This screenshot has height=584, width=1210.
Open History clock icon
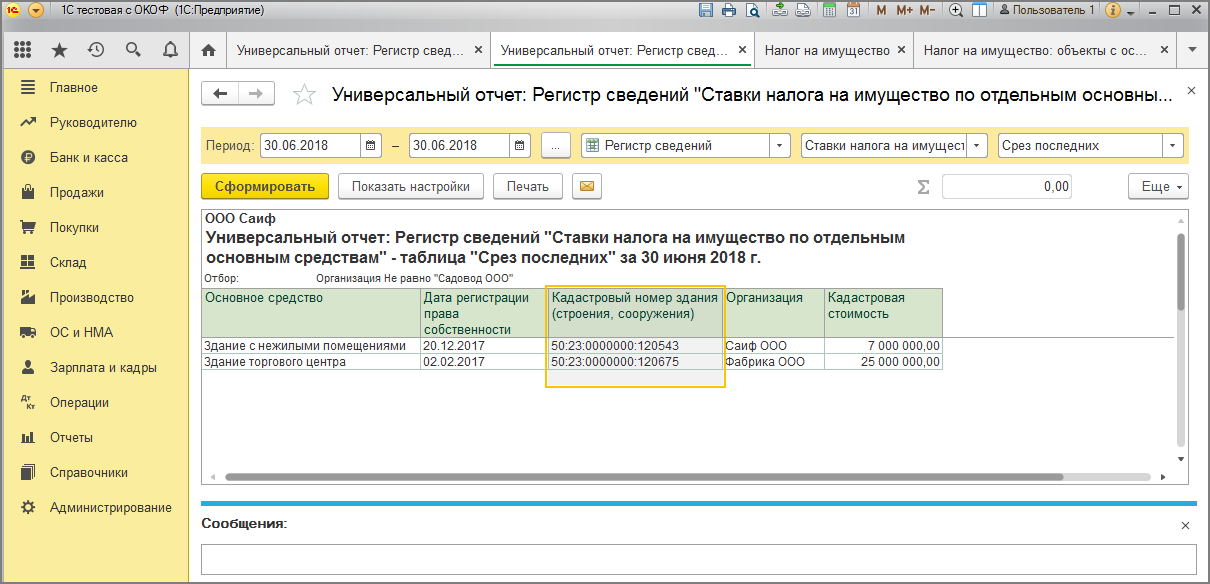point(96,49)
